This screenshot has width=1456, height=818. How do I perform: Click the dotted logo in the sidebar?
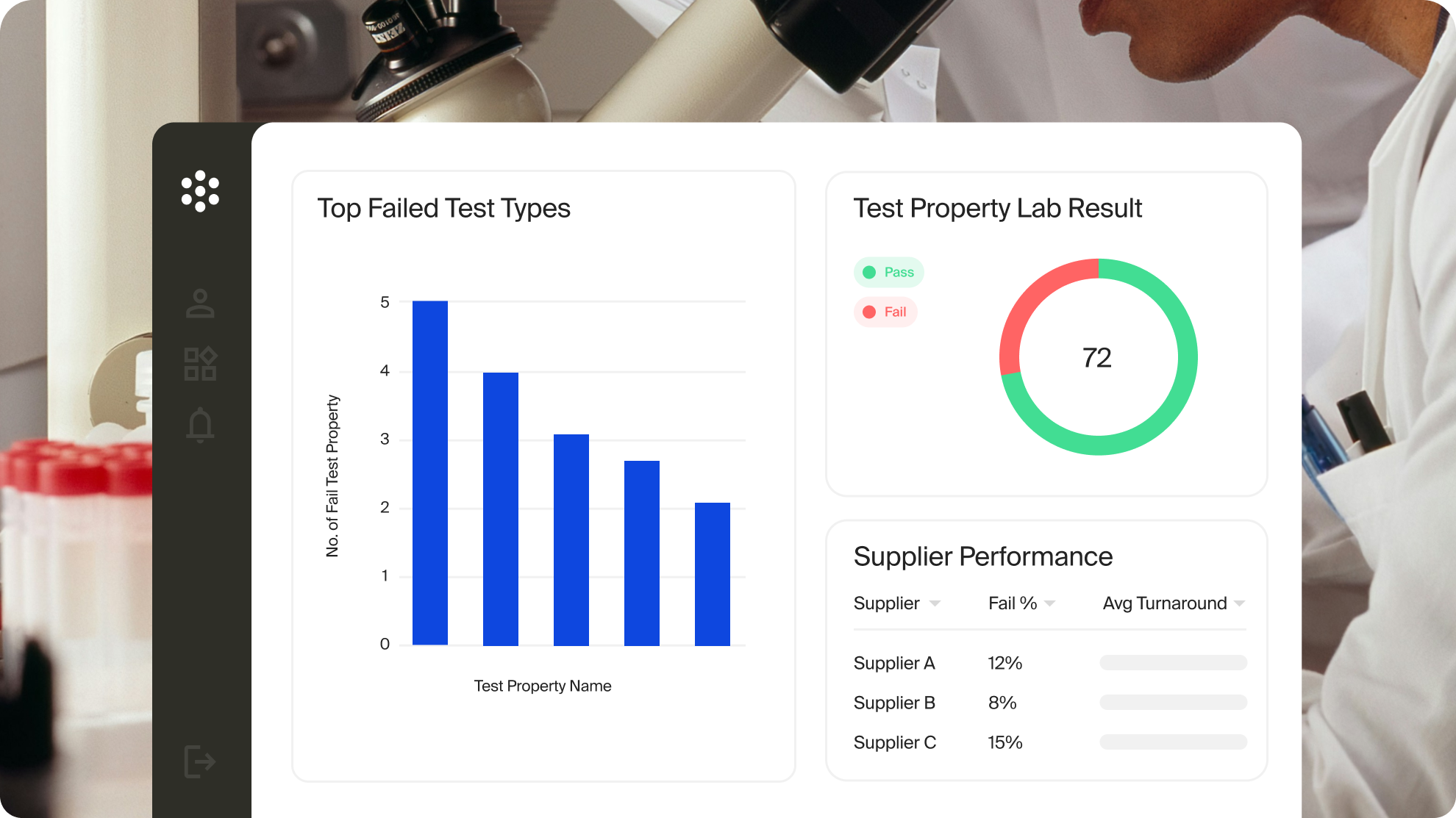(x=200, y=191)
